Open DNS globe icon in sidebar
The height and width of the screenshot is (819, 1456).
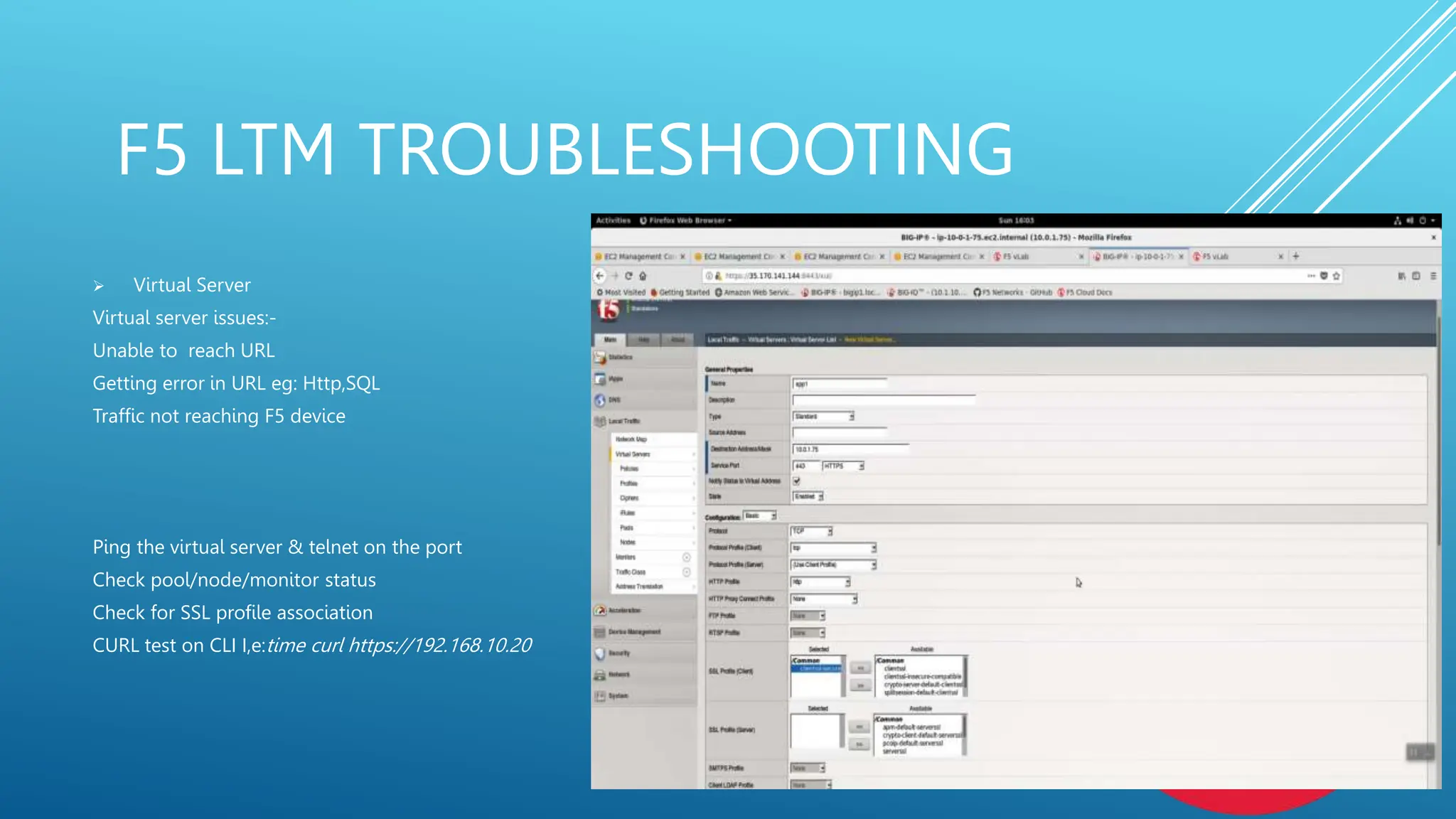point(600,400)
